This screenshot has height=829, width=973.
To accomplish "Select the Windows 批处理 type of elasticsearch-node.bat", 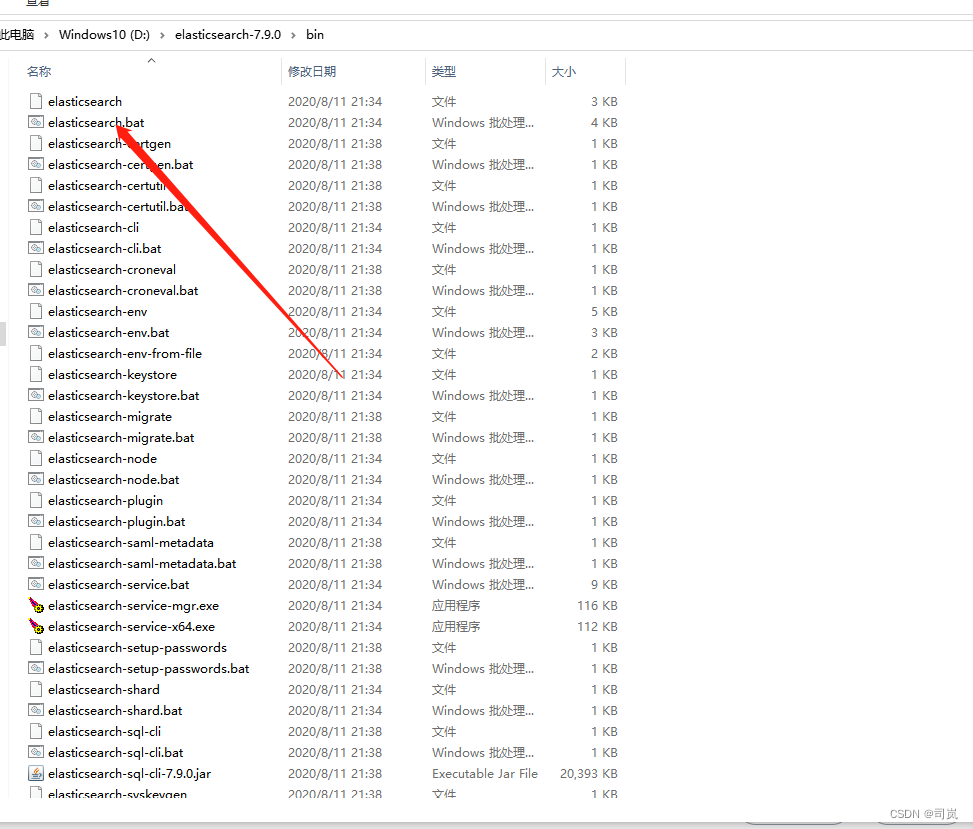I will click(483, 480).
